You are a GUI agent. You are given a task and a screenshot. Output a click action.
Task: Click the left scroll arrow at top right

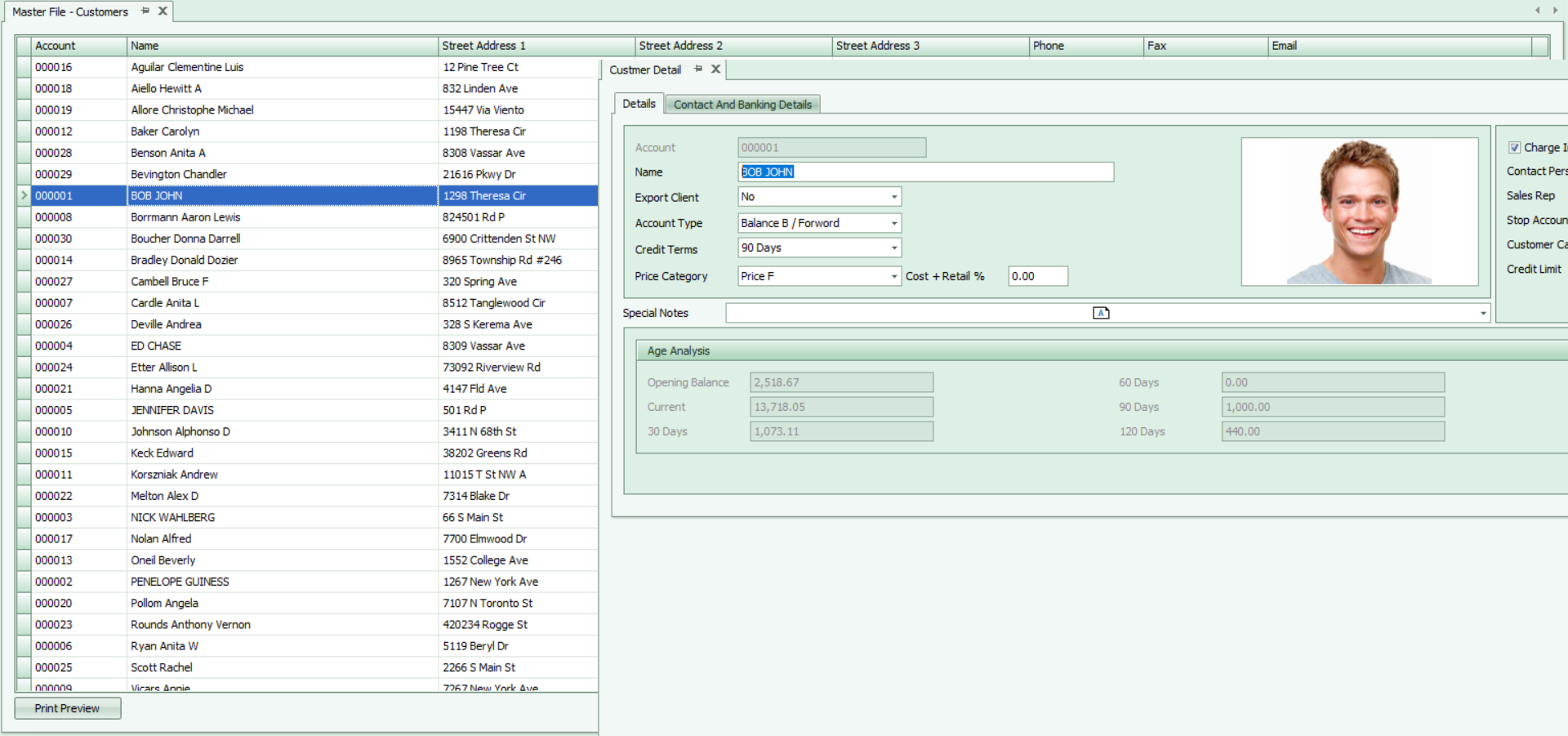tap(1538, 11)
